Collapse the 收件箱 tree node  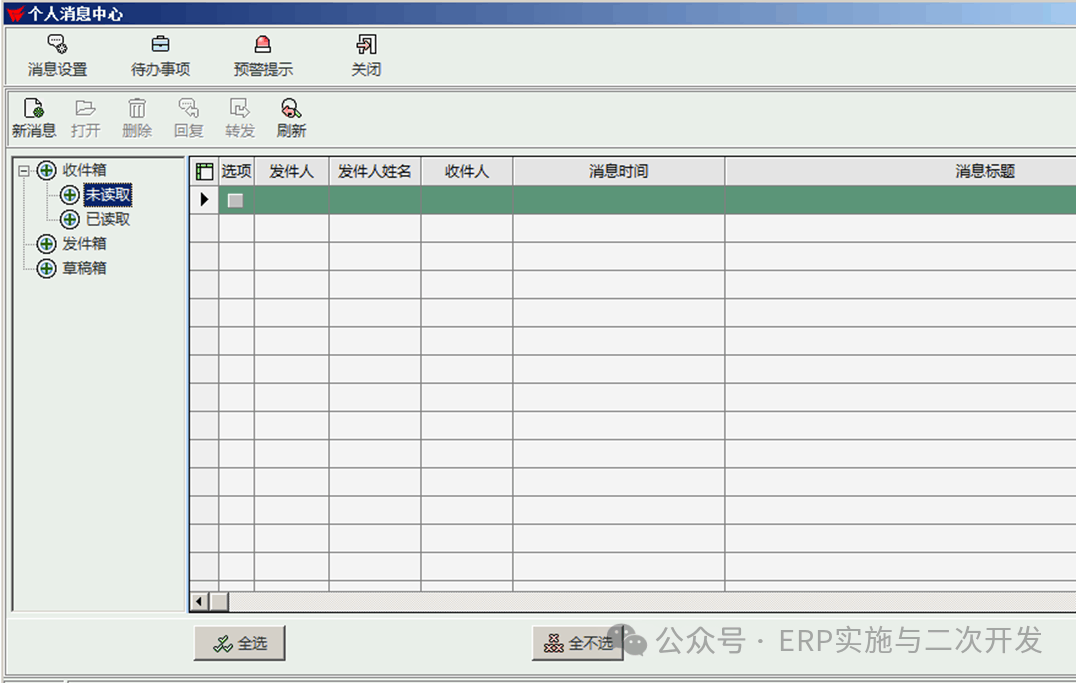(24, 171)
